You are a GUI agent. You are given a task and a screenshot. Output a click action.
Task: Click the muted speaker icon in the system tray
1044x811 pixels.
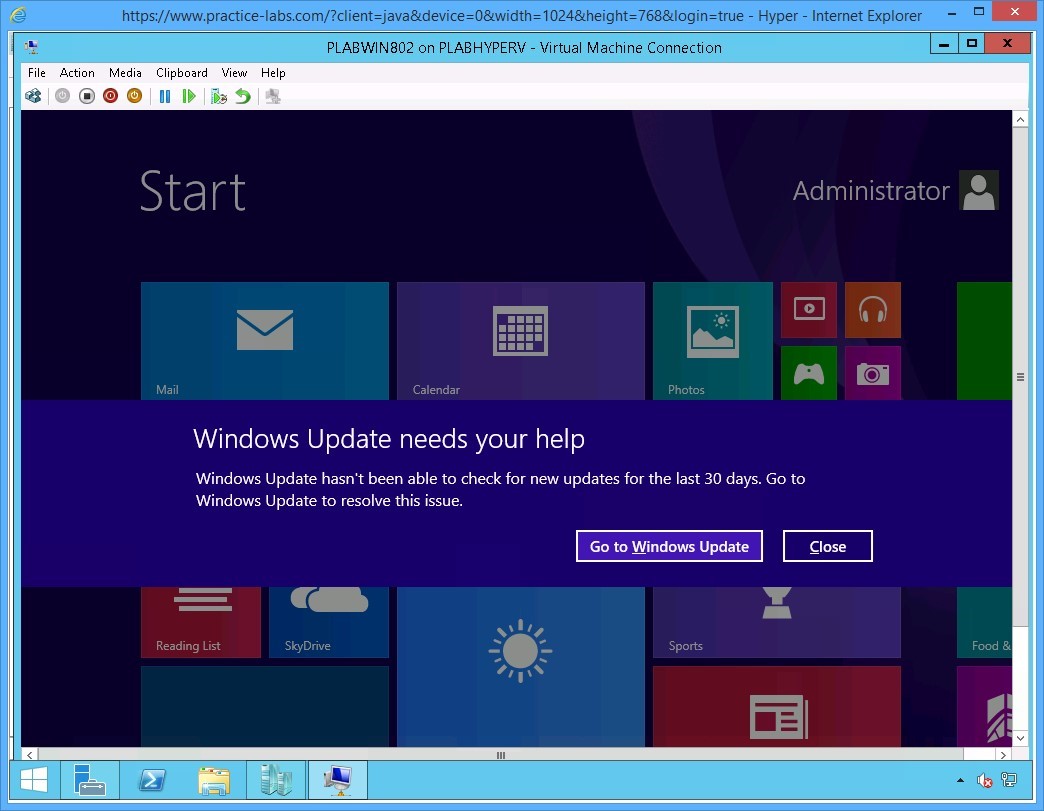984,781
